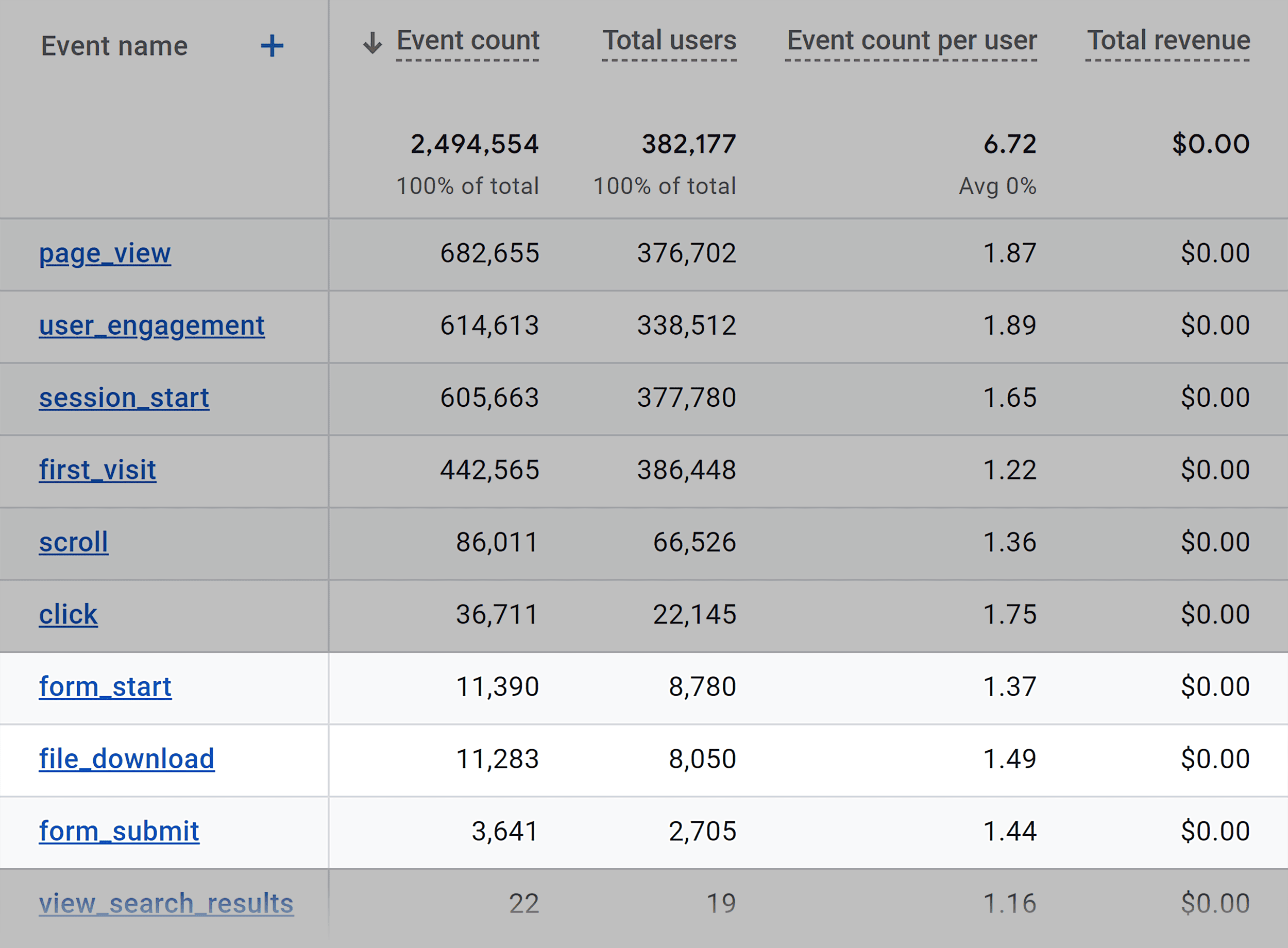Image resolution: width=1288 pixels, height=948 pixels.
Task: Select click per-user value 1.75
Action: (1010, 615)
